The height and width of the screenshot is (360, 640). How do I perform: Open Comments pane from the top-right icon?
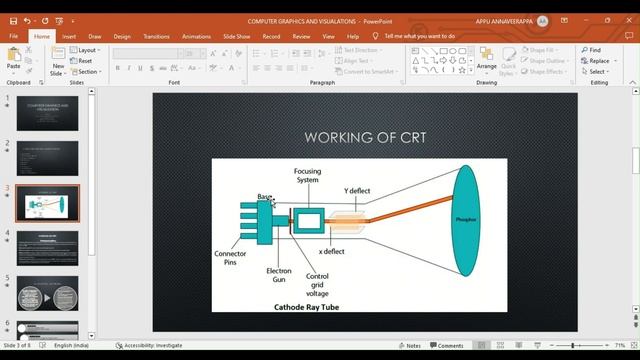coord(629,36)
